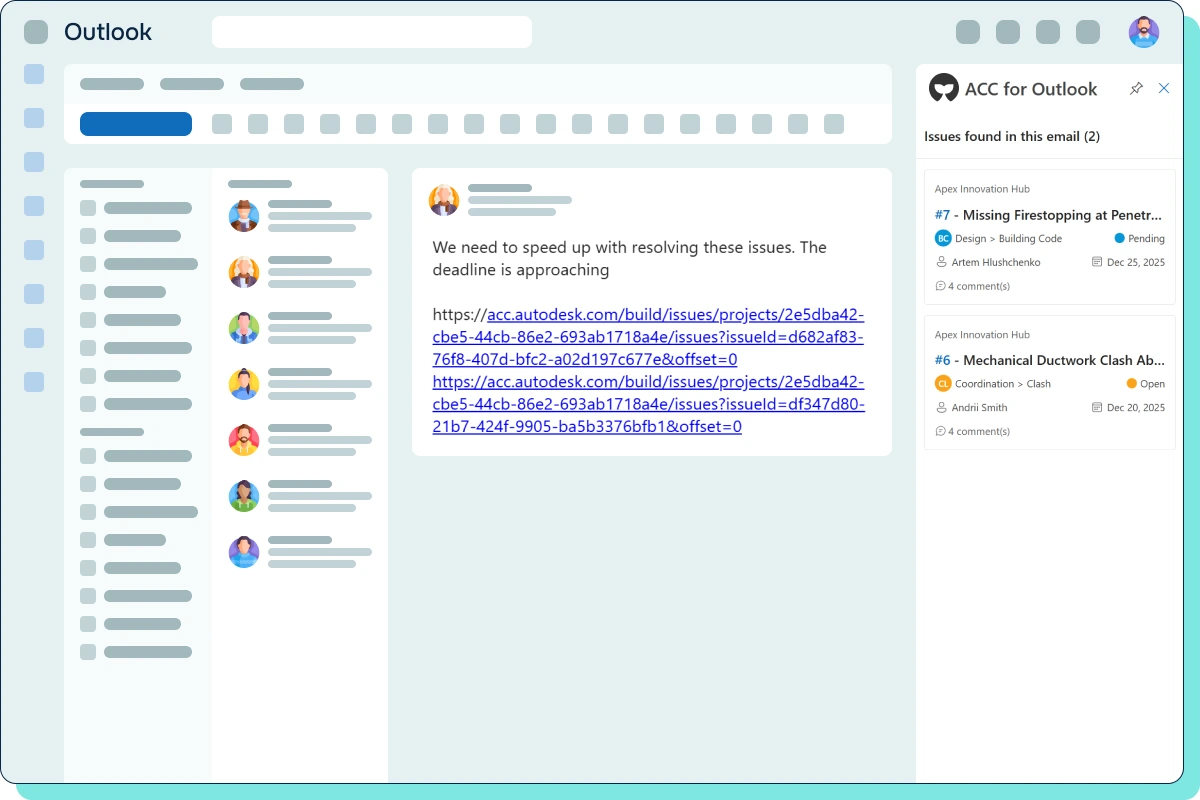Click 'Open' status label
Image resolution: width=1200 pixels, height=800 pixels.
[1153, 384]
